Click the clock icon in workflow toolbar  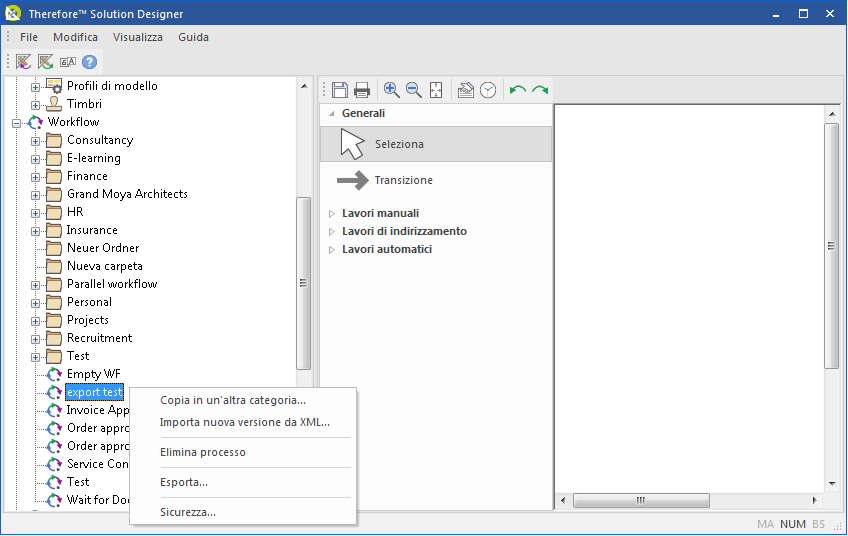click(x=488, y=90)
